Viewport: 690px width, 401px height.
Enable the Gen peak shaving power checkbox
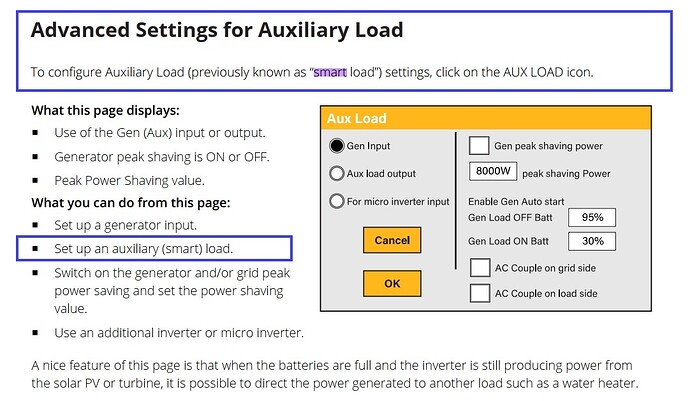(x=479, y=146)
